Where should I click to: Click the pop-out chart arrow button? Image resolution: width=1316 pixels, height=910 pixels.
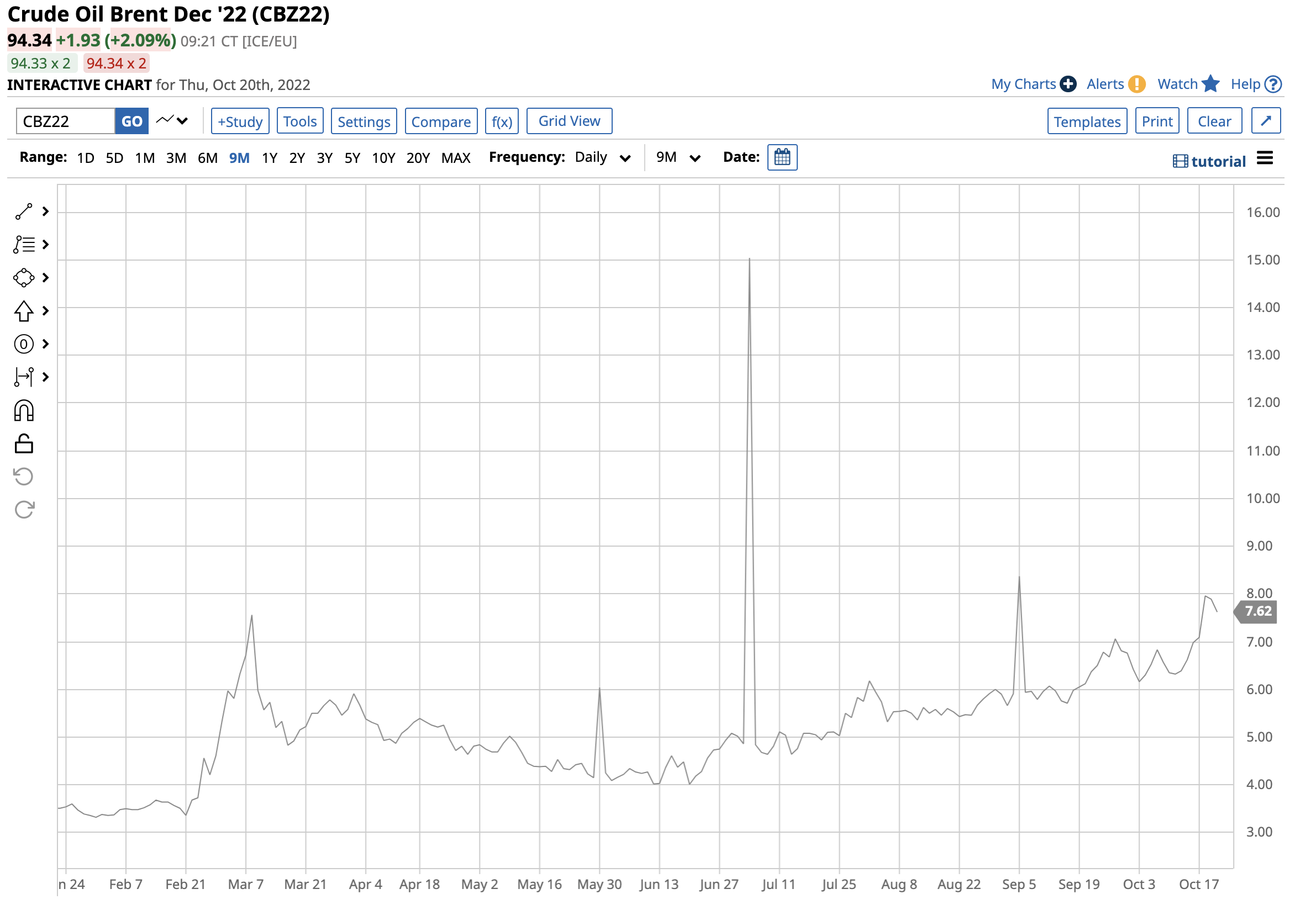(x=1266, y=121)
